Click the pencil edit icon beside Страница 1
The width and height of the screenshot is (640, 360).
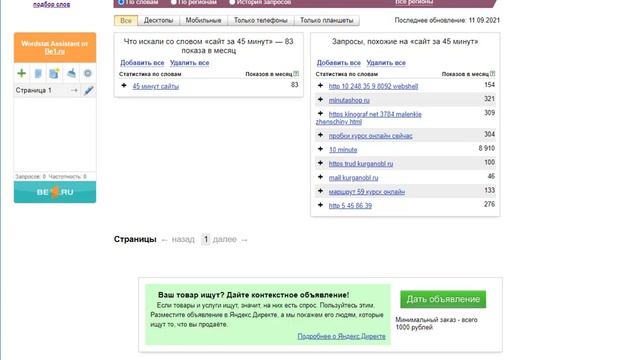[89, 90]
